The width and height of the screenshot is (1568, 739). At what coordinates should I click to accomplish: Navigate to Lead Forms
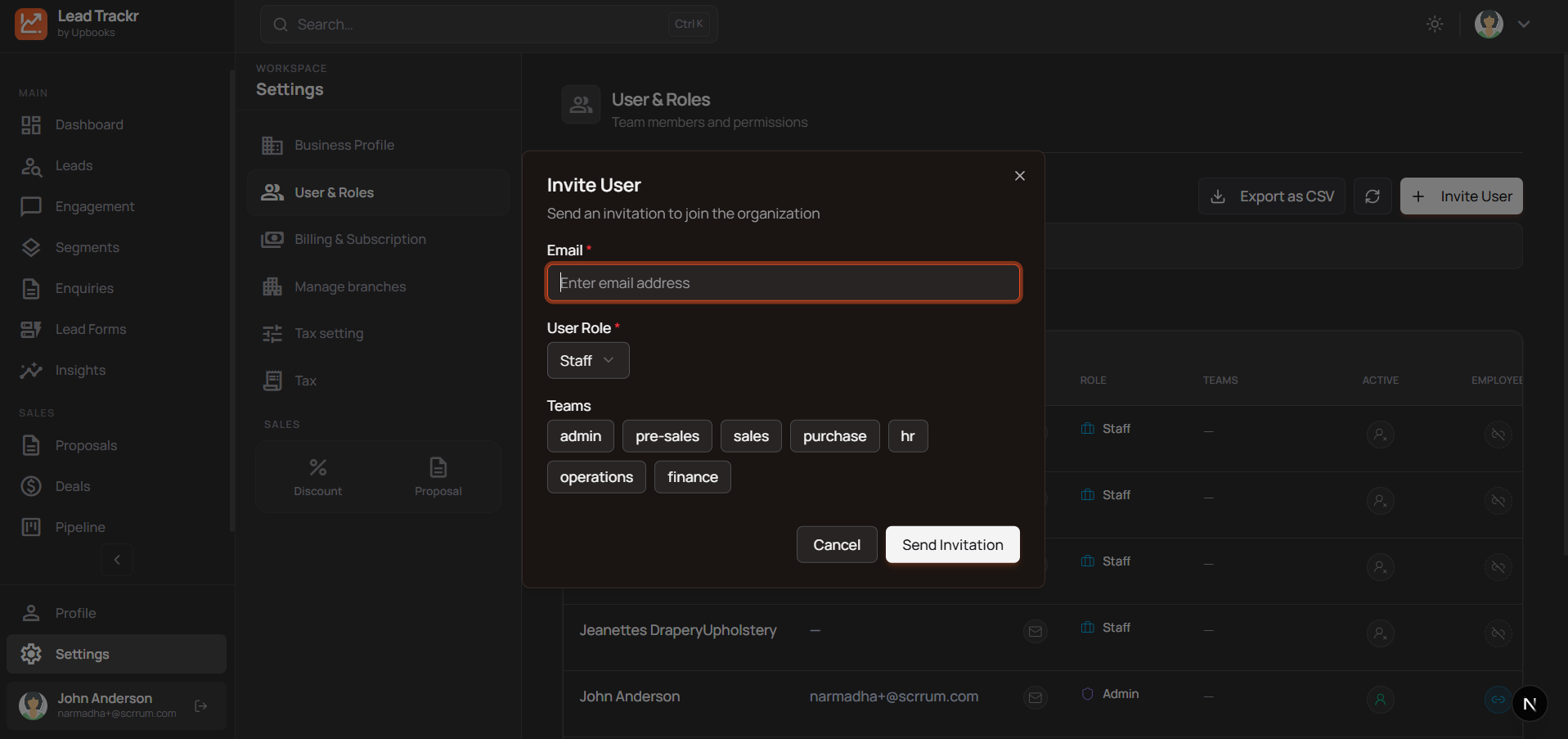pyautogui.click(x=90, y=329)
